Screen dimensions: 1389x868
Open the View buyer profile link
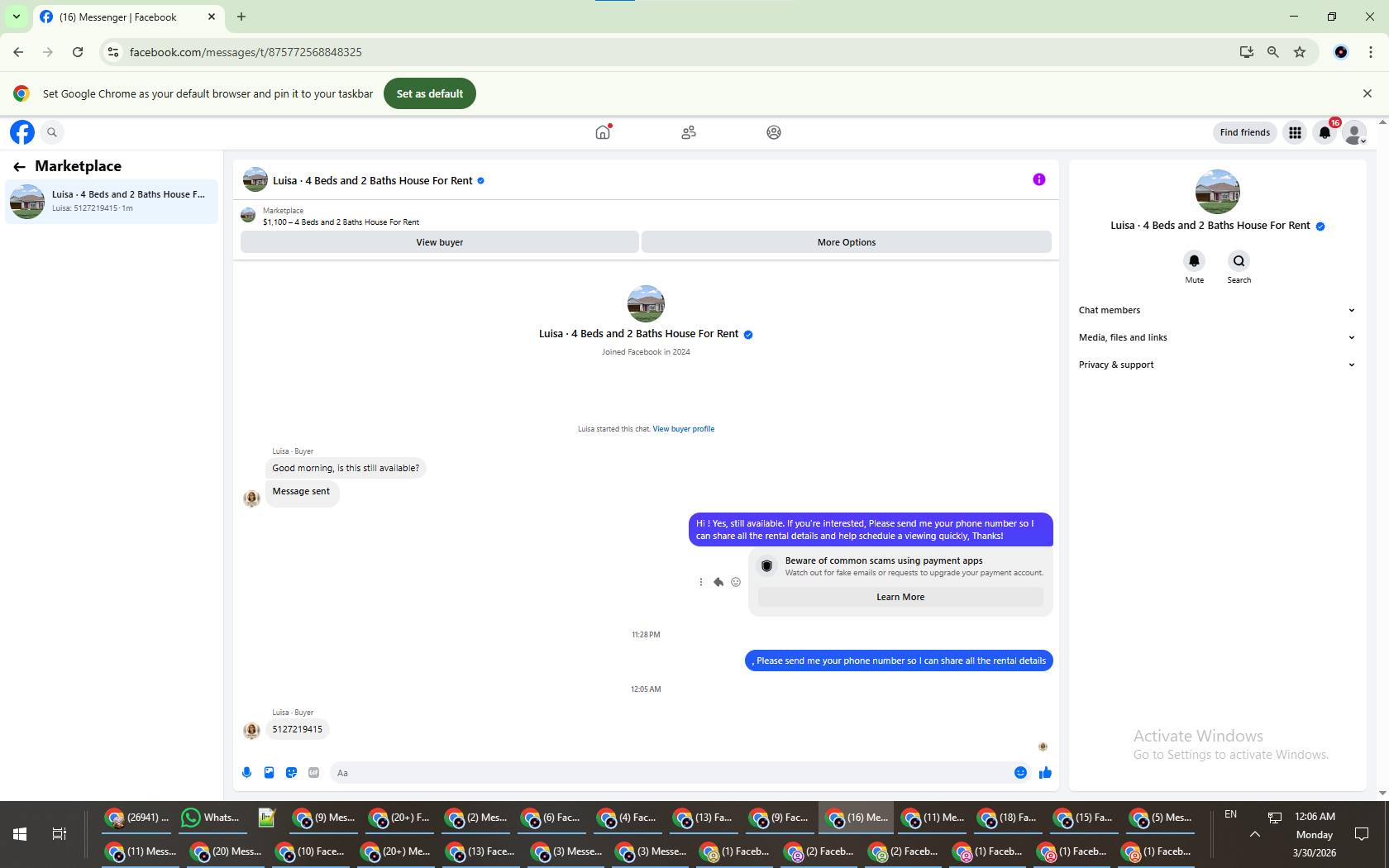point(684,429)
